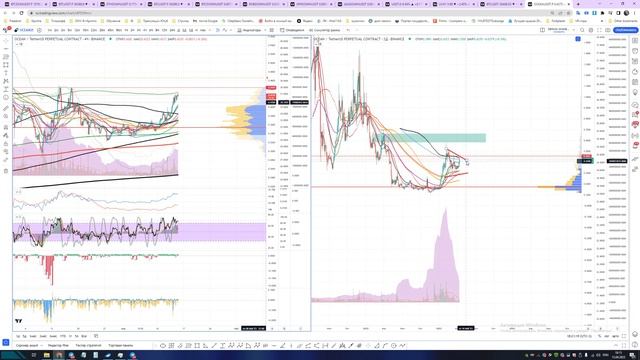
Task: Click the TradingView logo on left chart
Action: 18,321
